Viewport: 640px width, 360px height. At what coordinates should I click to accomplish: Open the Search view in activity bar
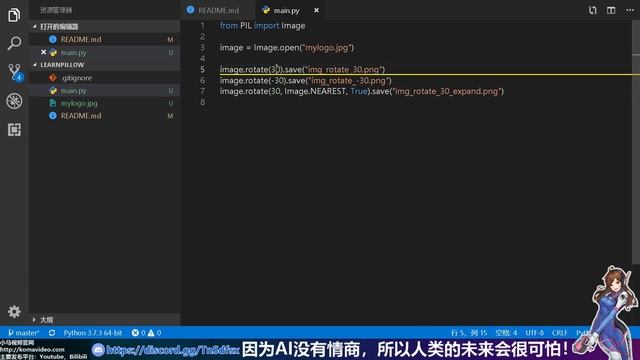pos(14,43)
